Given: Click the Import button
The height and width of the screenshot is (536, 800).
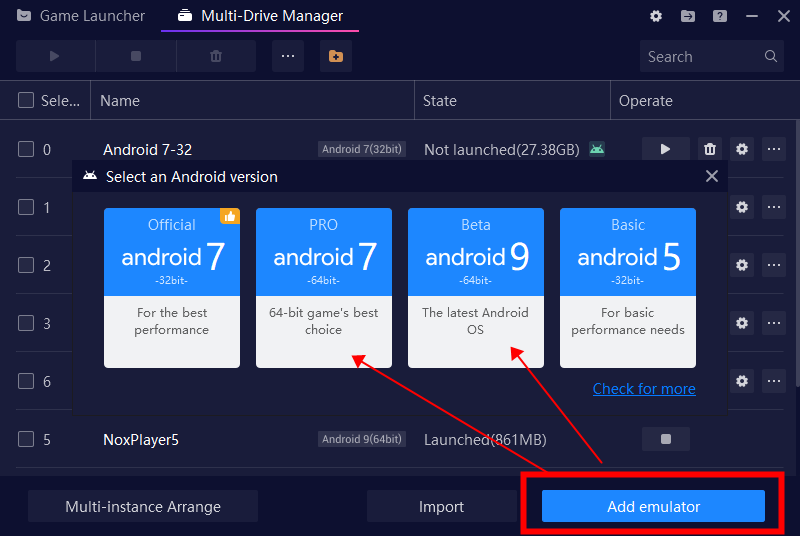Looking at the screenshot, I should click(x=441, y=506).
